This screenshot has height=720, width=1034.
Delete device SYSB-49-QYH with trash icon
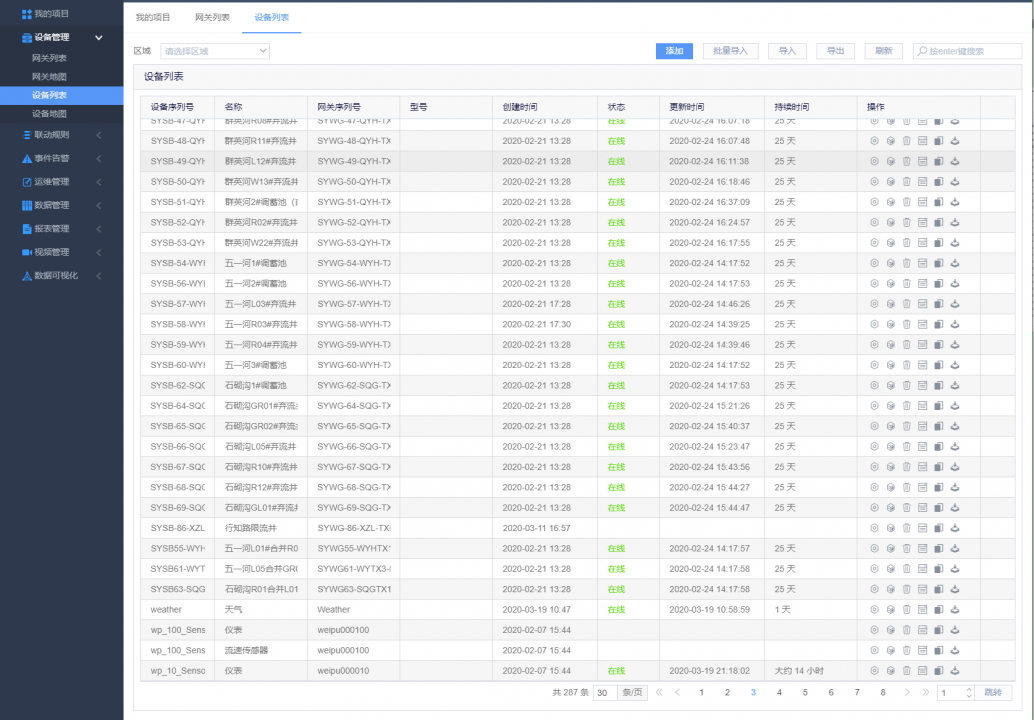click(907, 161)
